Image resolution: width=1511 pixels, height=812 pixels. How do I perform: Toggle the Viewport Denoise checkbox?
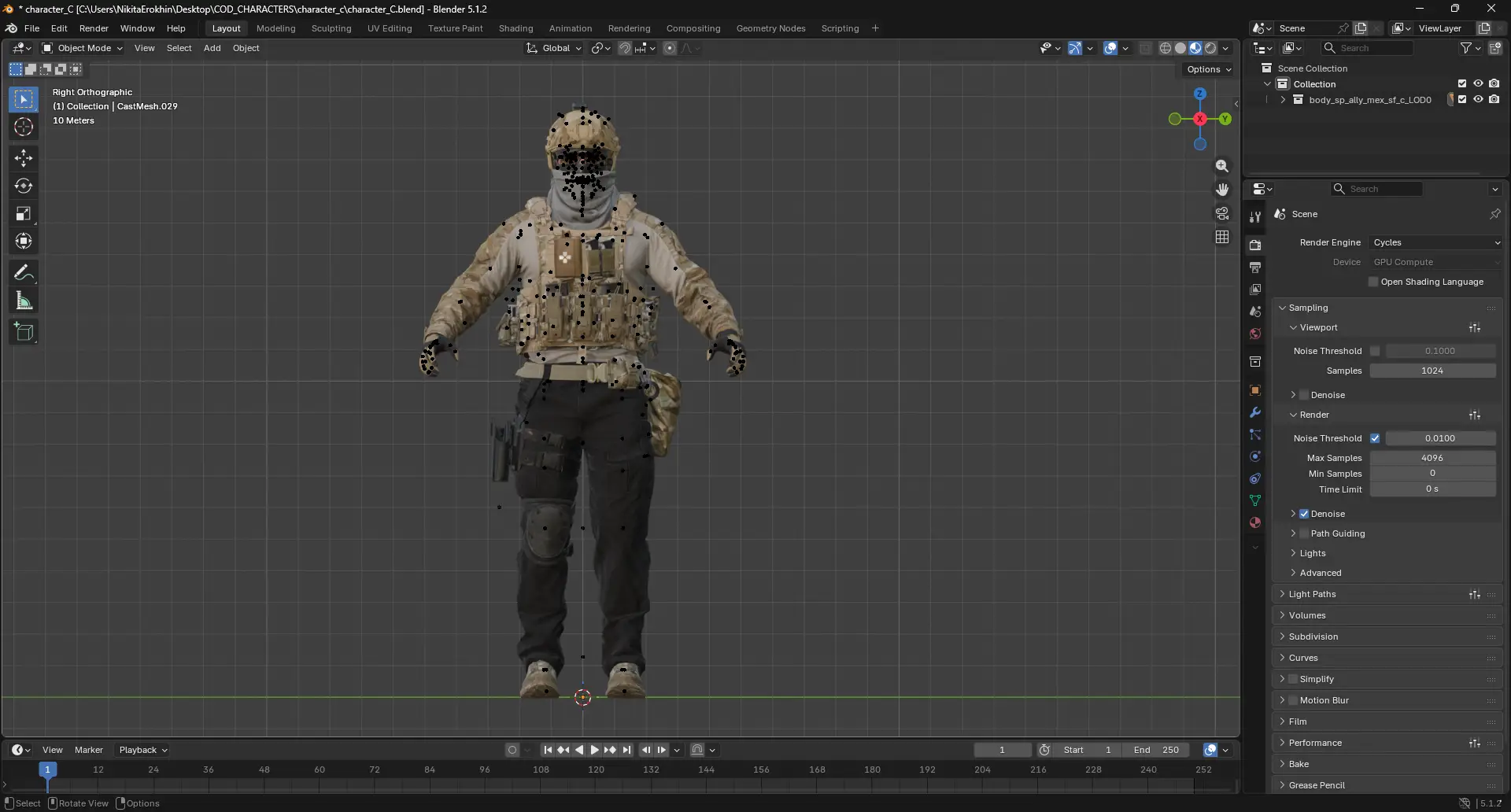tap(1304, 395)
